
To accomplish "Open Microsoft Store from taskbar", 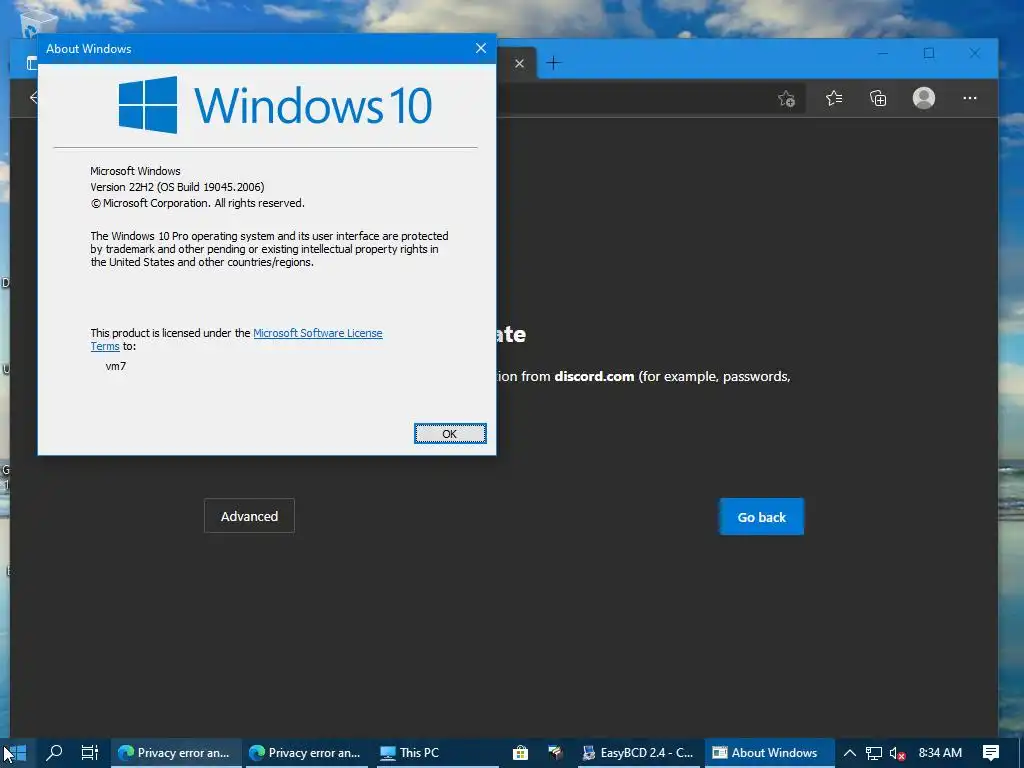I will click(520, 753).
